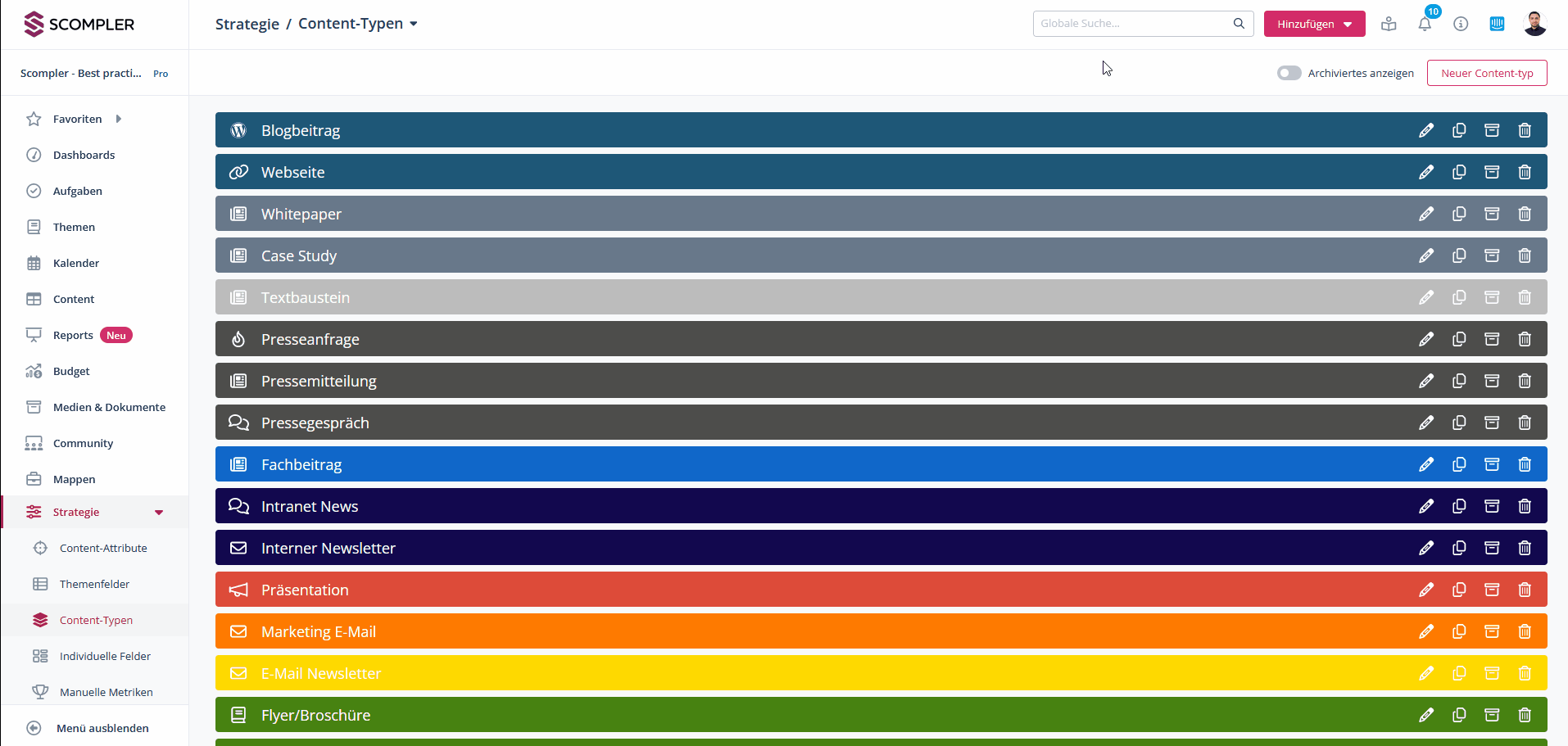Open Kalender in the sidebar
This screenshot has height=746, width=1568.
click(76, 263)
